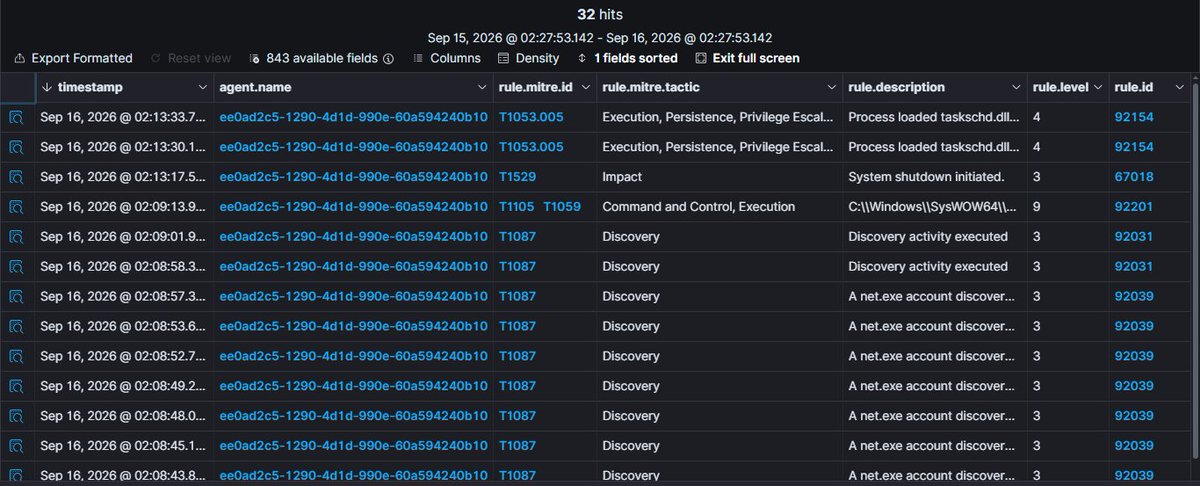1200x486 pixels.
Task: Open rule ID 92201 link
Action: click(x=1134, y=207)
